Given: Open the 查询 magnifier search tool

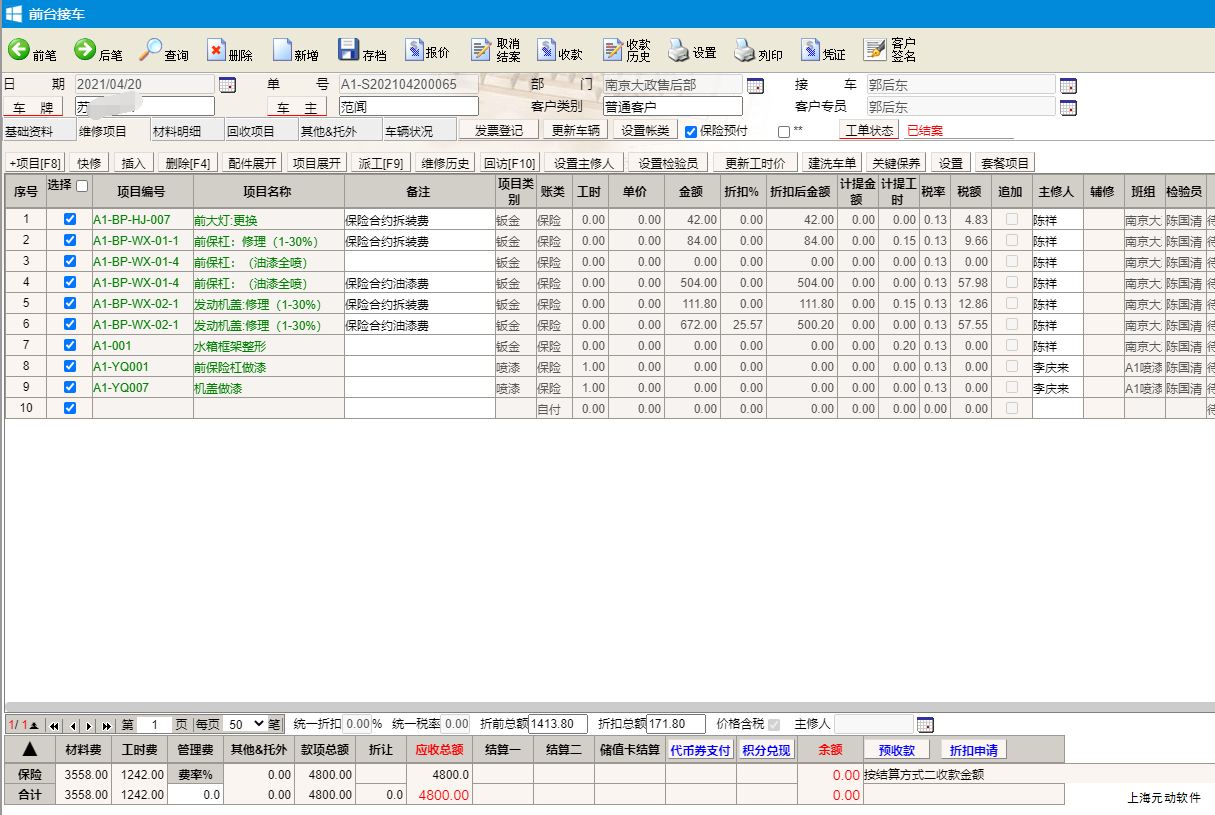Looking at the screenshot, I should pos(151,51).
